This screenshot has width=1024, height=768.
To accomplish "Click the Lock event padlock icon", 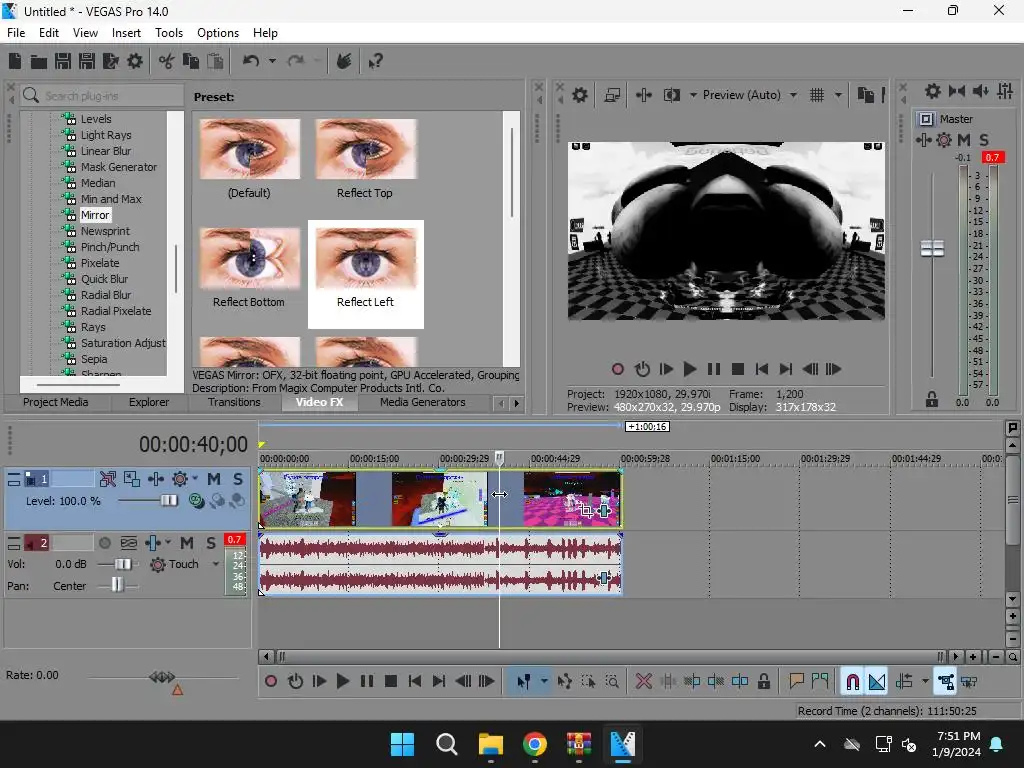I will [763, 682].
